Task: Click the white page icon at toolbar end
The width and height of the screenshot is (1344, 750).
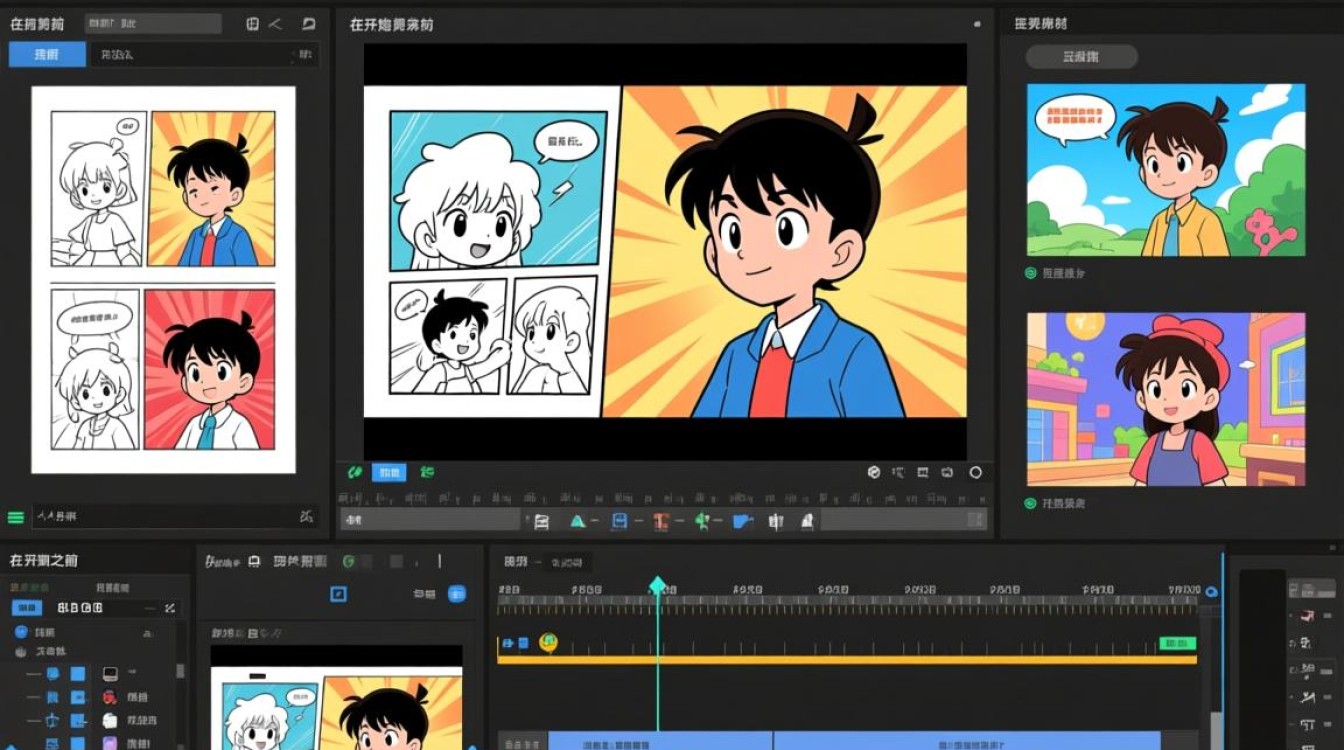Action: (x=807, y=520)
